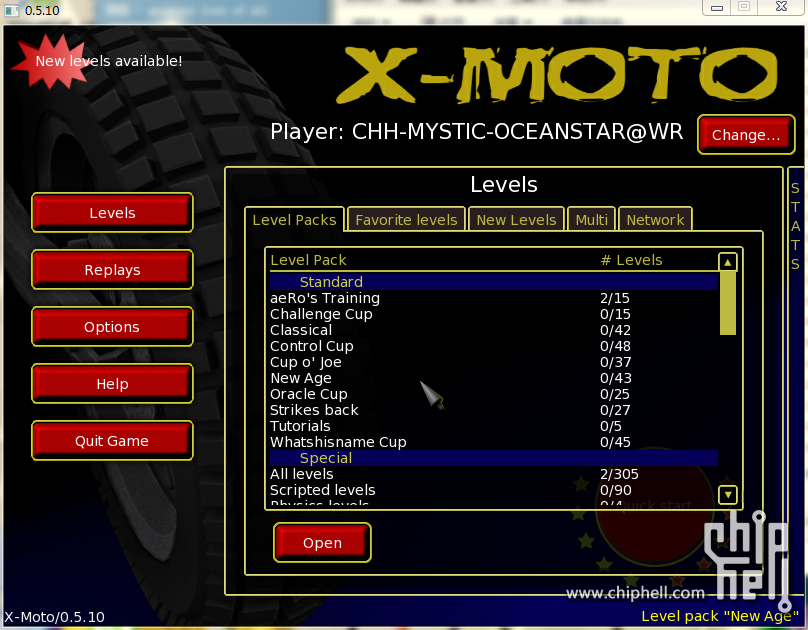Select the All levels pack
Screen dimensions: 808x630
pyautogui.click(x=494, y=473)
